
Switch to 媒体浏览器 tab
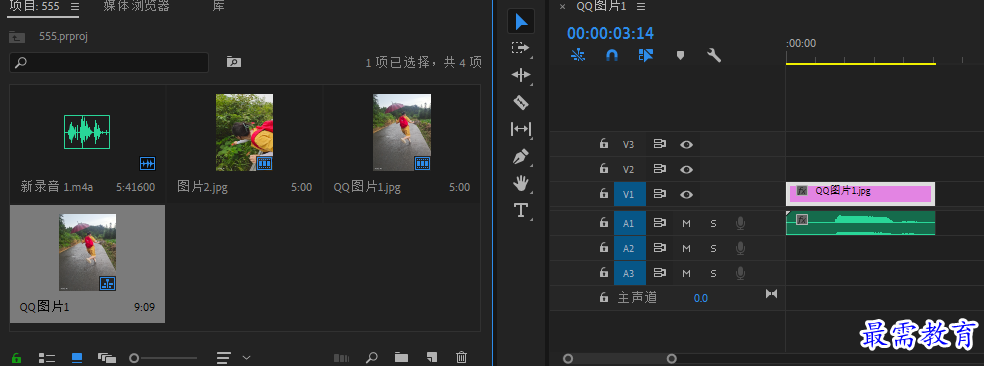[136, 6]
